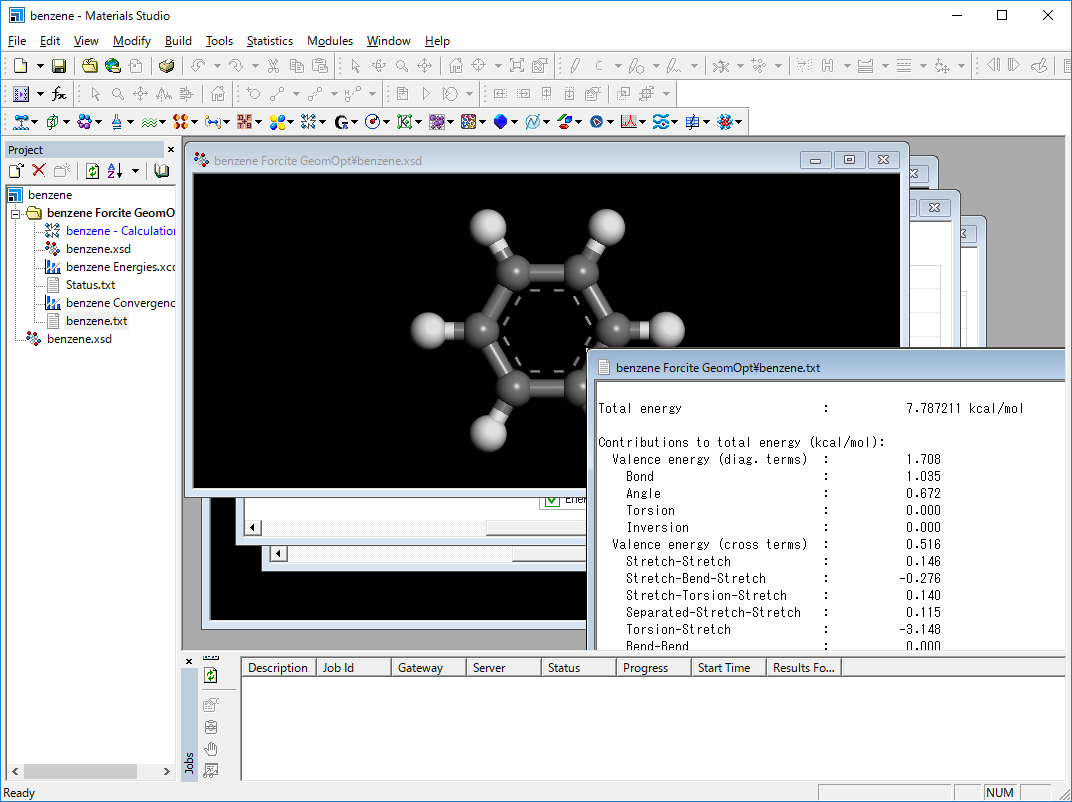
Task: Click the Project panel horizontal scrollbar
Action: coord(80,772)
